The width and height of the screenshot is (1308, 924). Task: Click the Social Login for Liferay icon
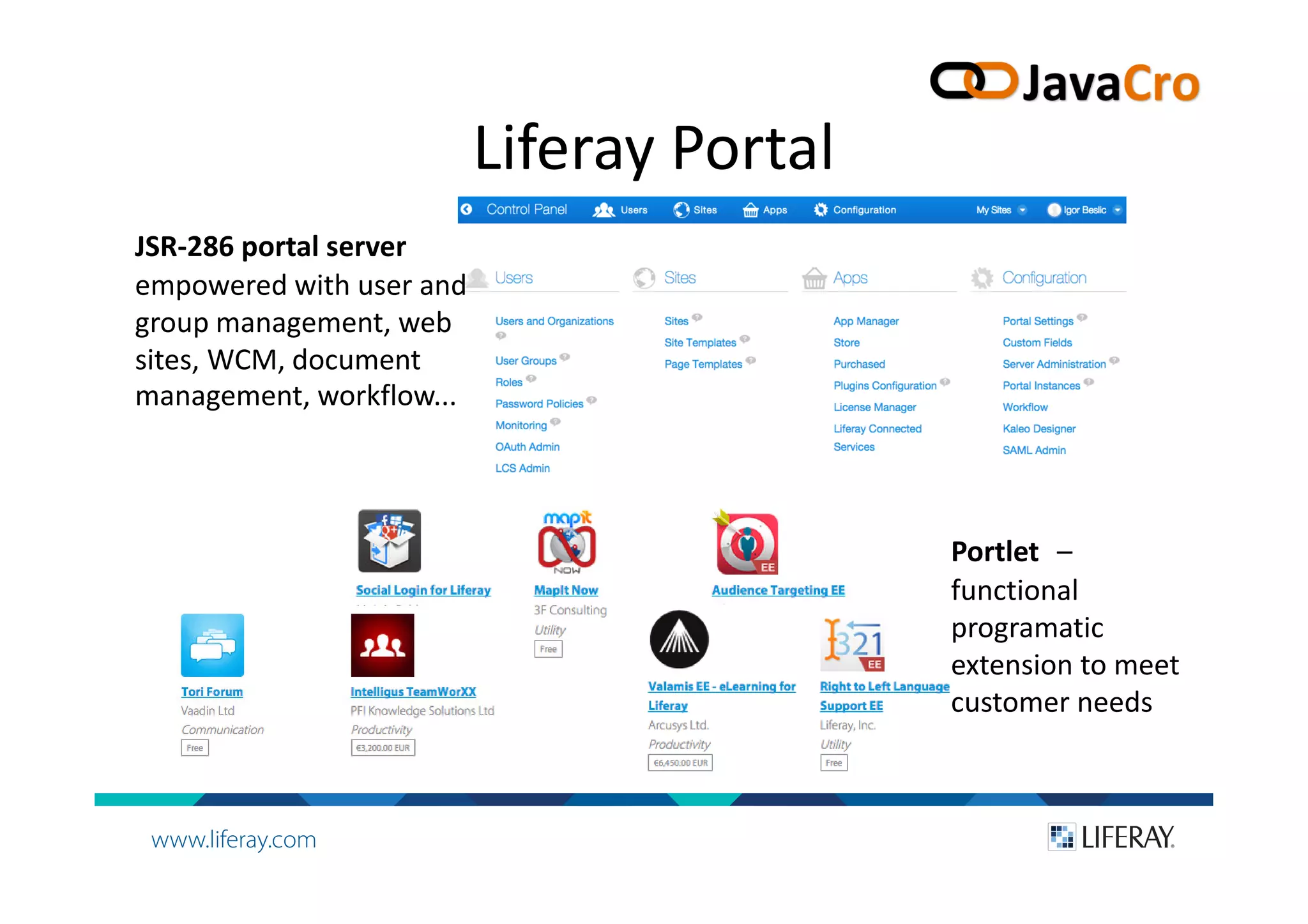pyautogui.click(x=389, y=541)
